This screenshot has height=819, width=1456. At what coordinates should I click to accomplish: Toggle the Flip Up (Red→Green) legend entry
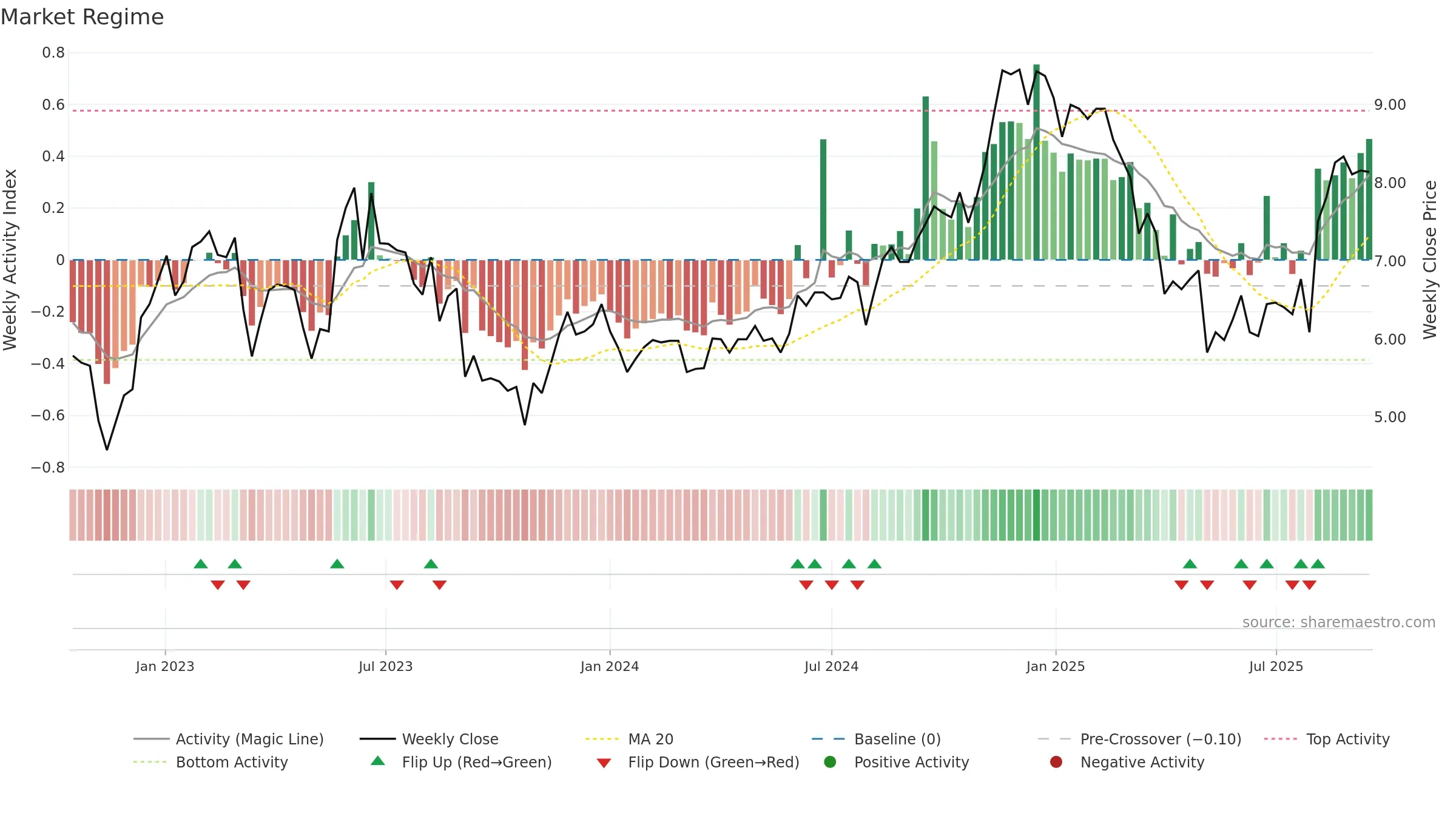tap(461, 762)
